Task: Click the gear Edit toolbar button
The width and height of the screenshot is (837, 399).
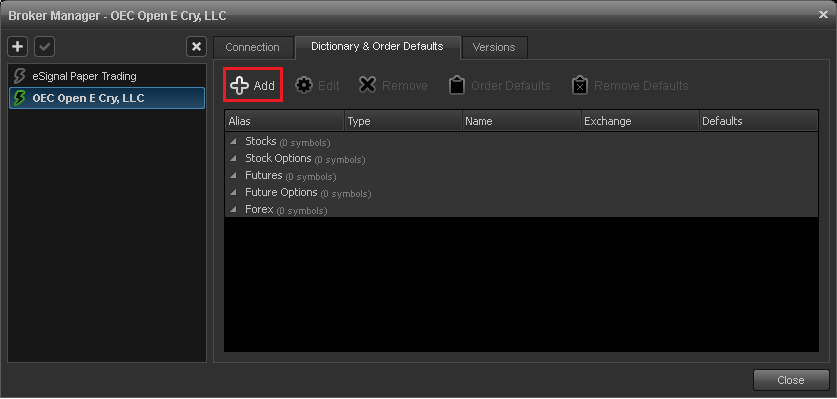Action: (x=317, y=85)
